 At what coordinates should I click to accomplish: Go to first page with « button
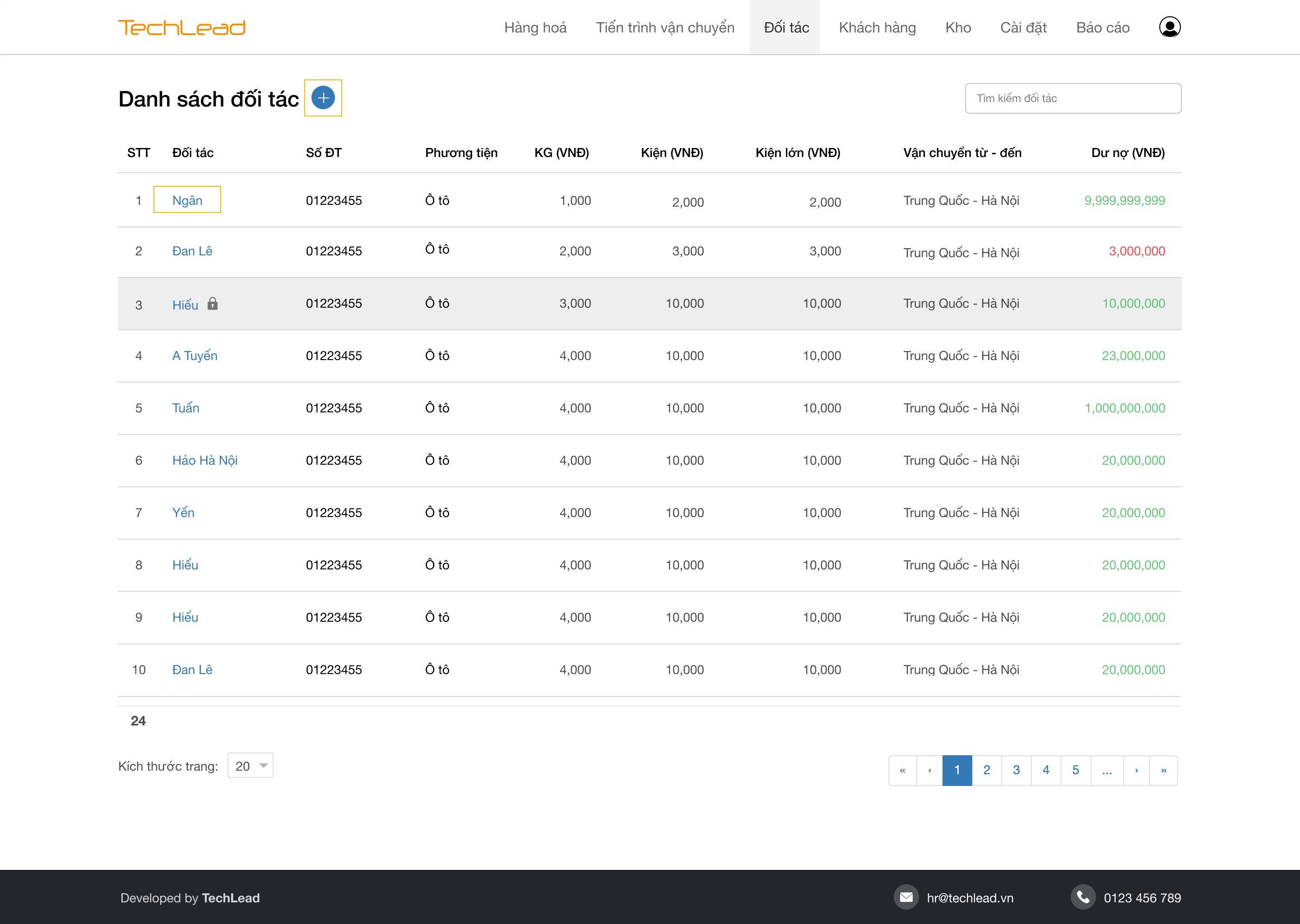coord(903,771)
